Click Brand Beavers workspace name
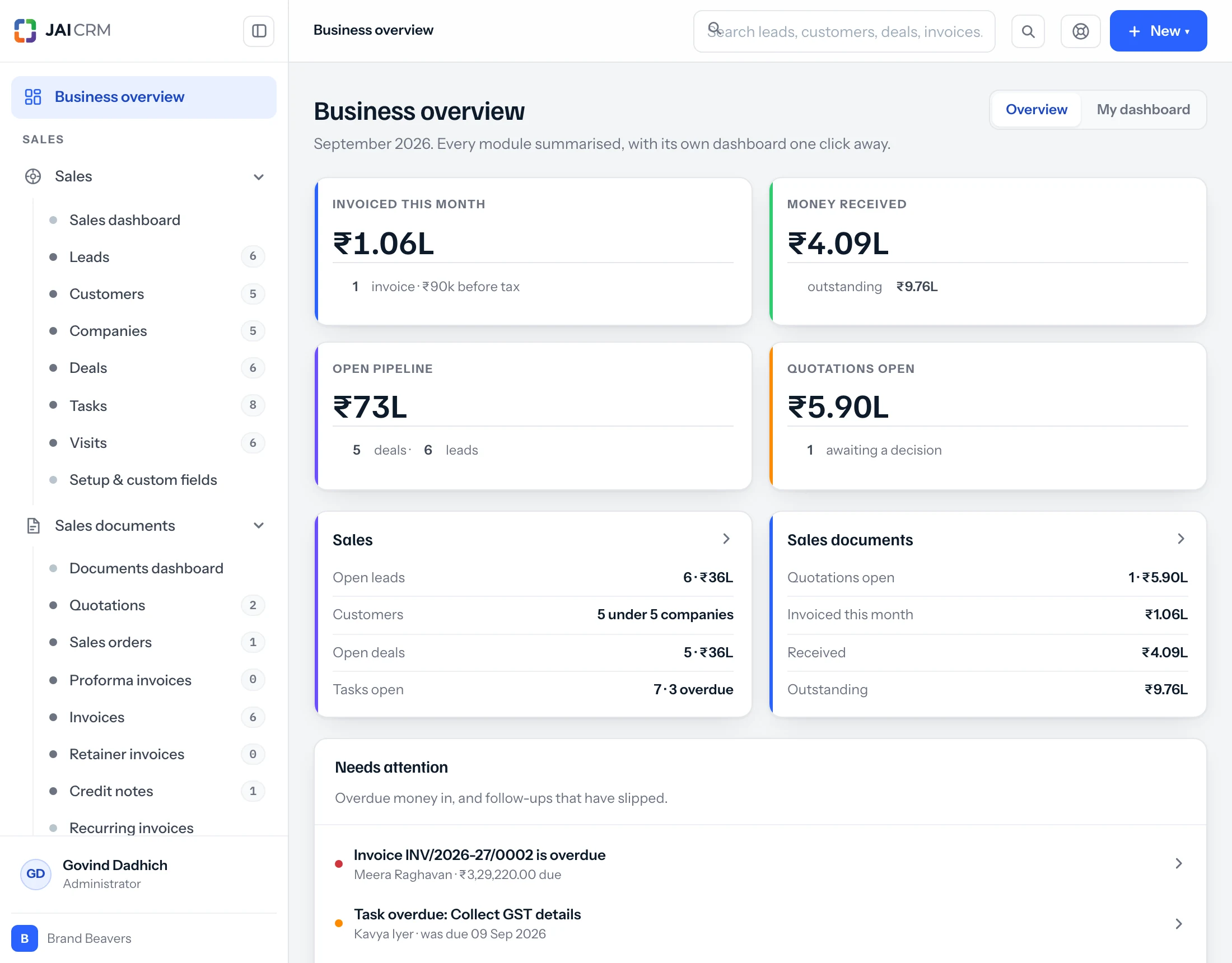 [89, 938]
